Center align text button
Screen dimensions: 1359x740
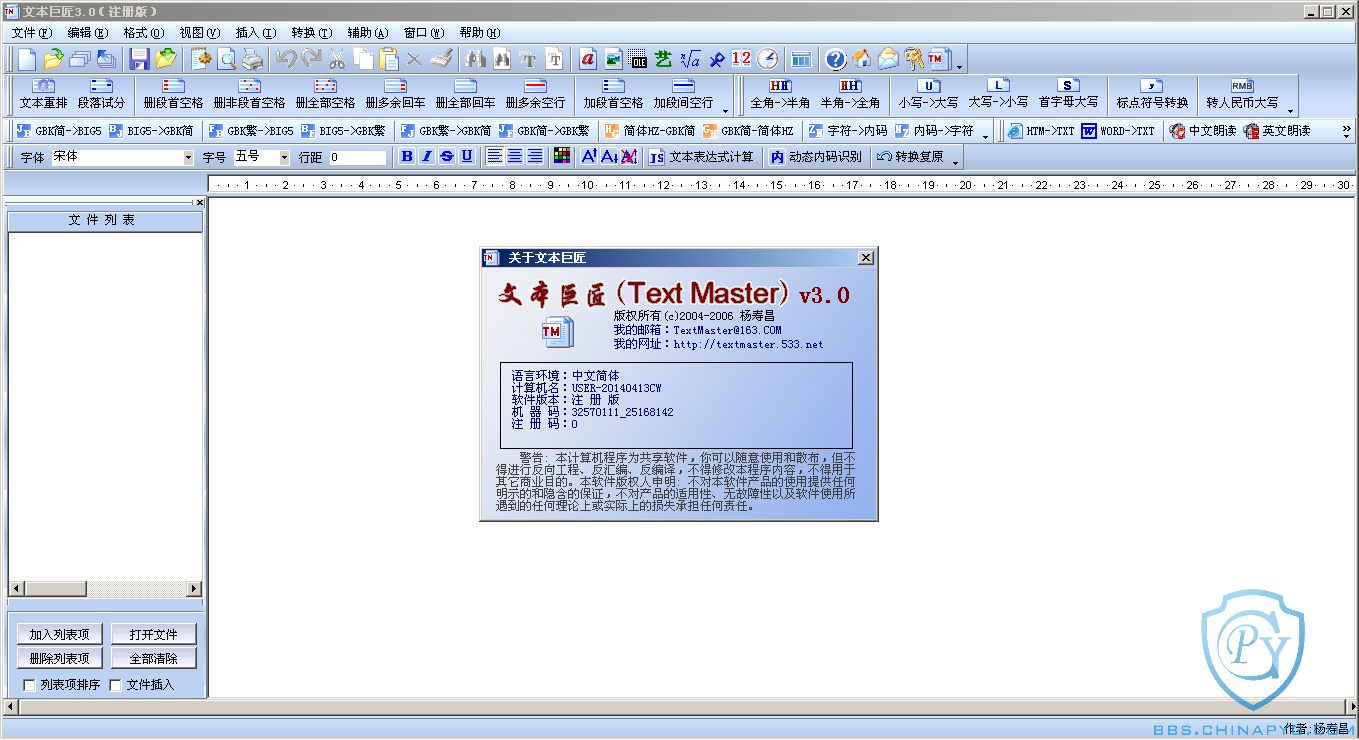pos(515,156)
